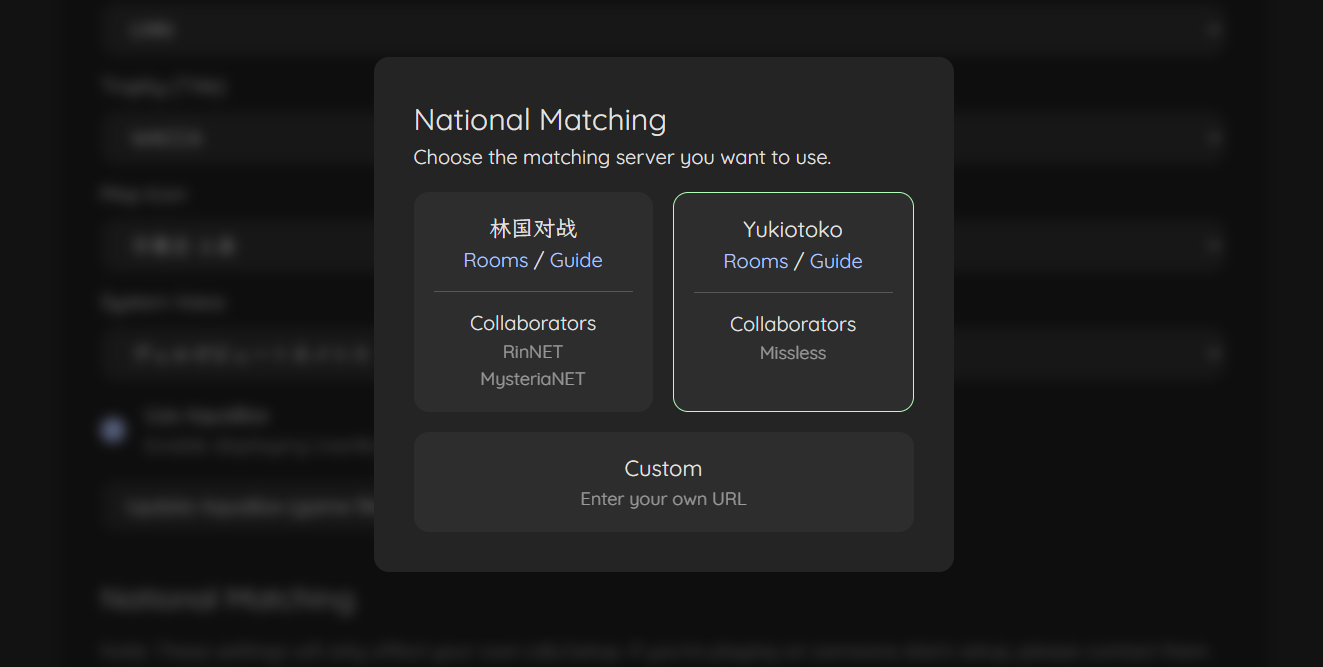
Task: Click blurred National Matching section heading
Action: [x=228, y=600]
